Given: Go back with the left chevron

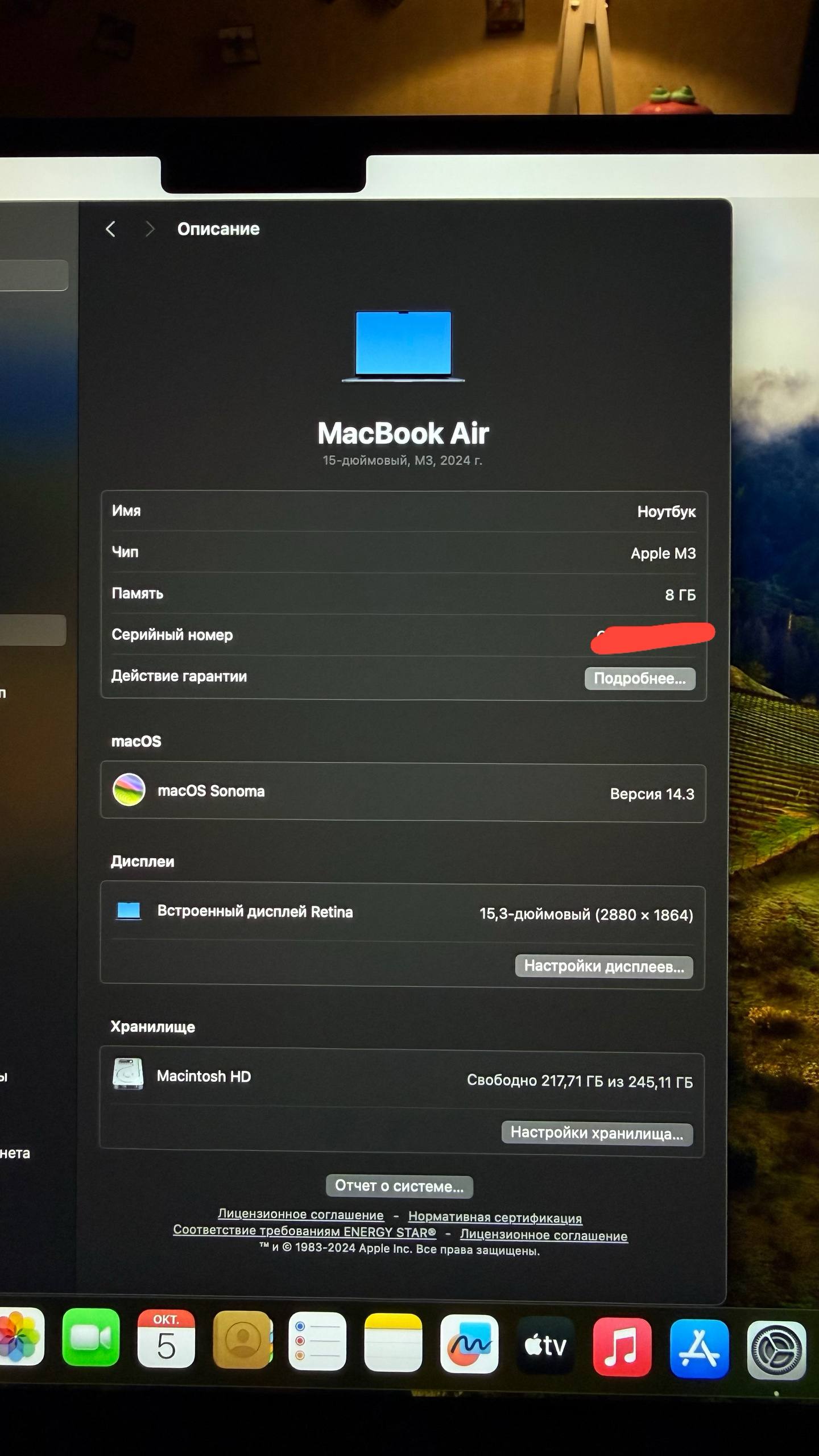Looking at the screenshot, I should pos(111,229).
